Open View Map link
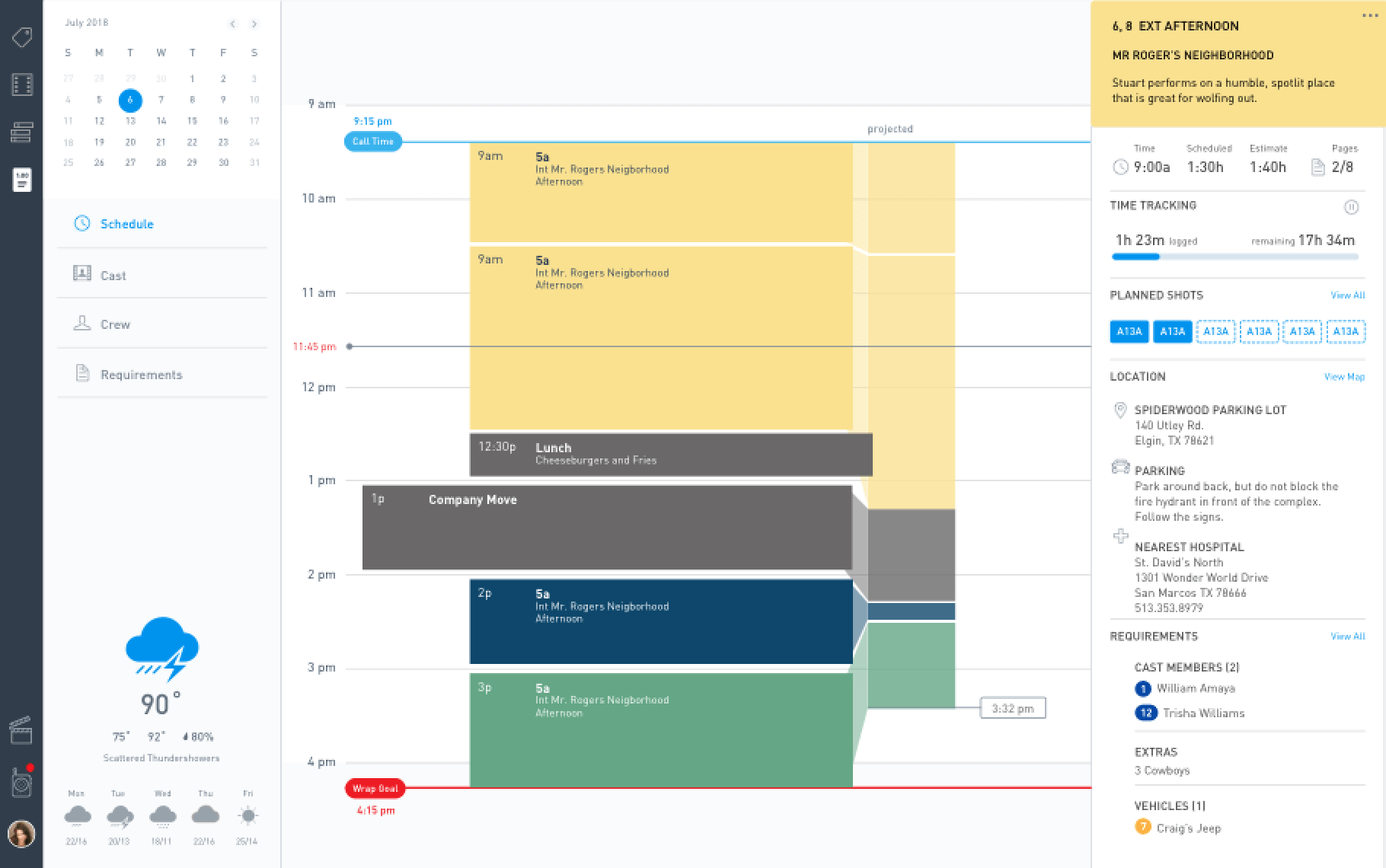The image size is (1386, 868). [x=1344, y=377]
